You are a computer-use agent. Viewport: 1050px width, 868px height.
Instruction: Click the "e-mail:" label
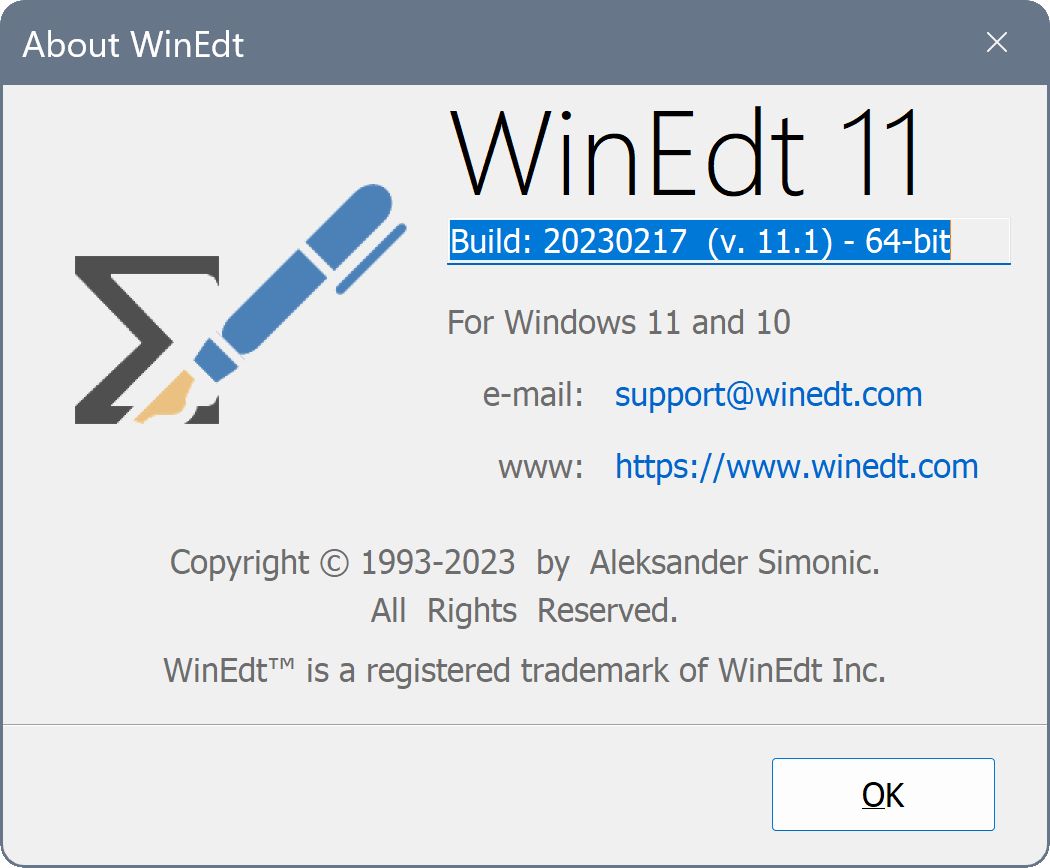(533, 395)
